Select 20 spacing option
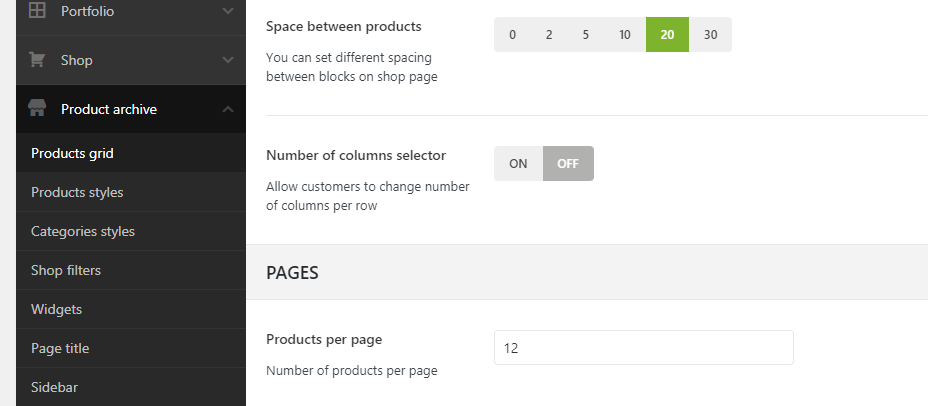Screen dimensions: 928x406 click(667, 34)
